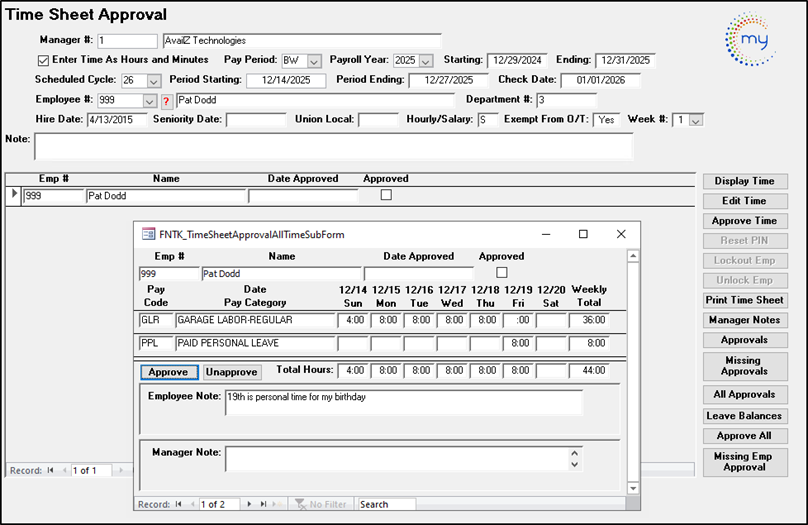Click the No Filter indicator icon
This screenshot has height=525, width=808.
[300, 504]
